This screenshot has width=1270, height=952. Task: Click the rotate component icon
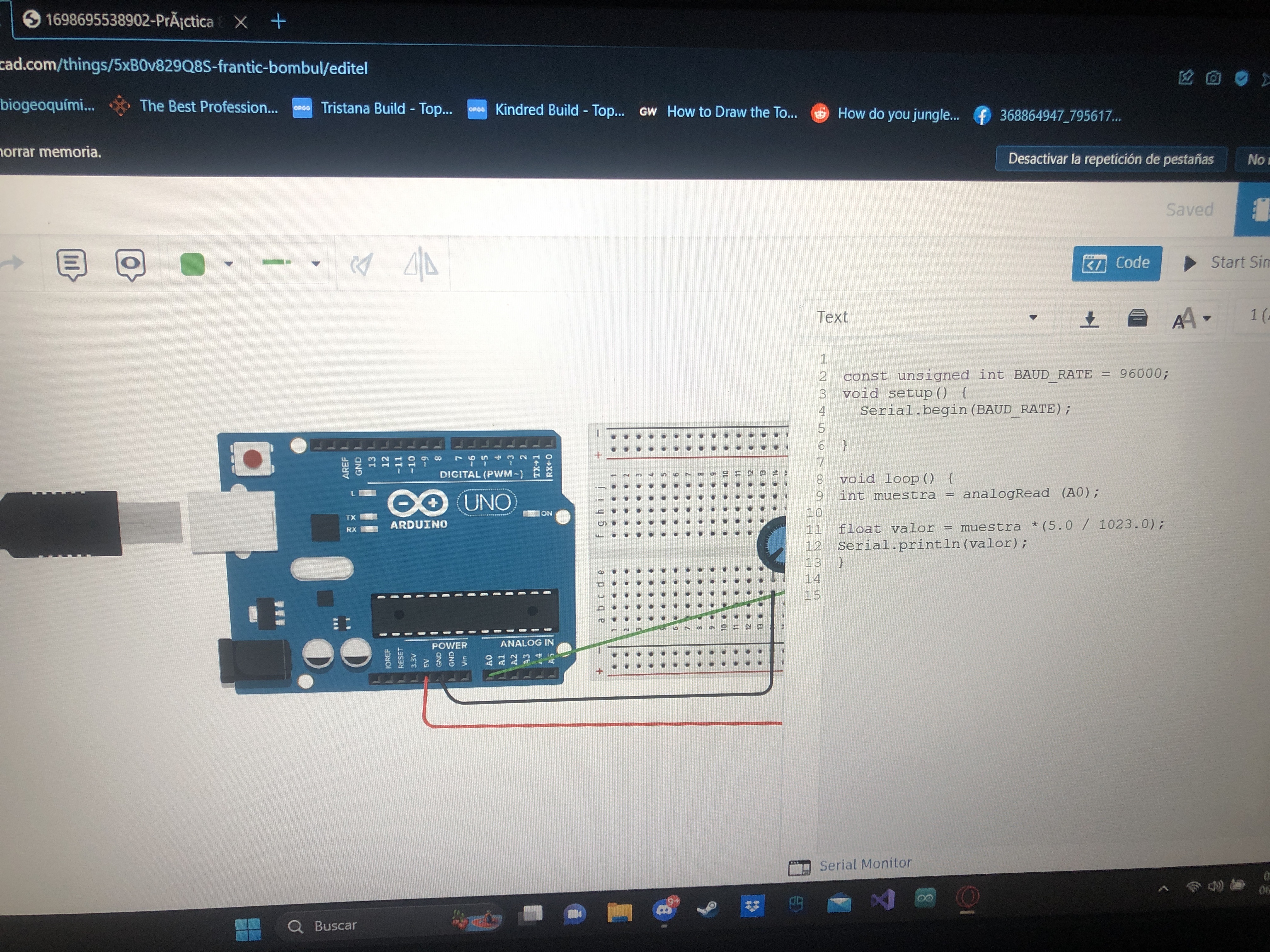362,264
